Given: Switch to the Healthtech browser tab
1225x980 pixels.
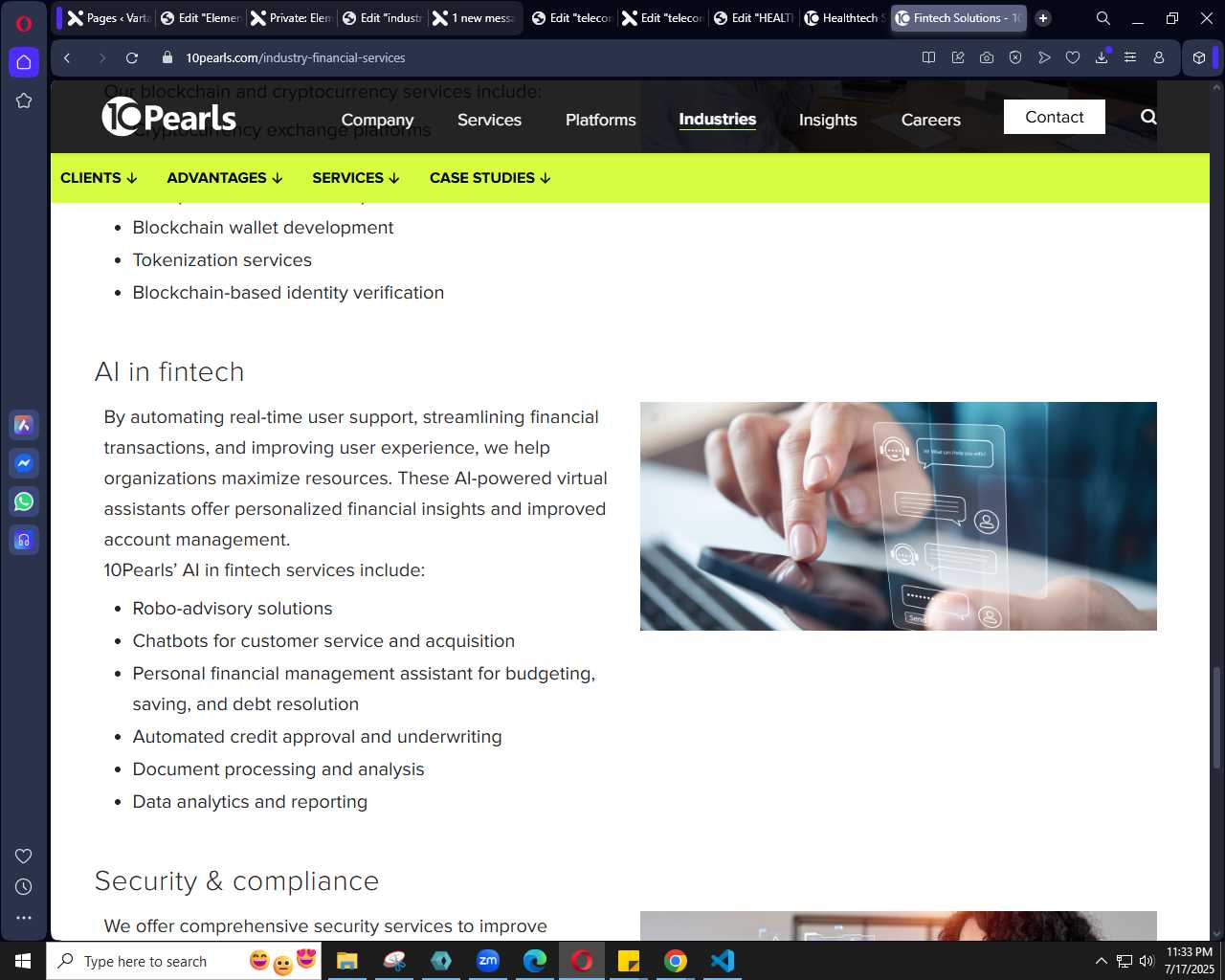Looking at the screenshot, I should pyautogui.click(x=843, y=18).
